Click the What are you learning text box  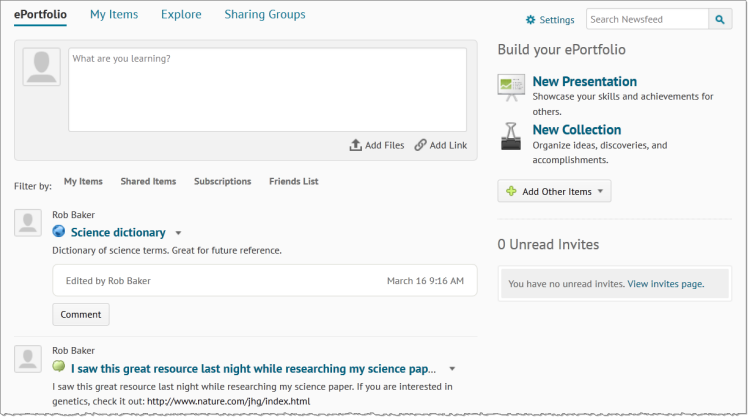(267, 89)
